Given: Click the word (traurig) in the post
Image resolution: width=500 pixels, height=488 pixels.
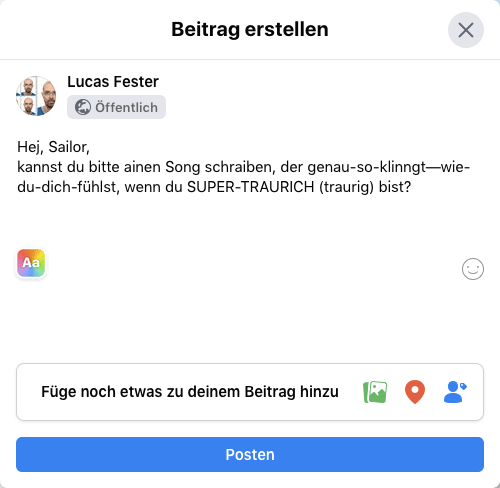Looking at the screenshot, I should (x=347, y=187).
